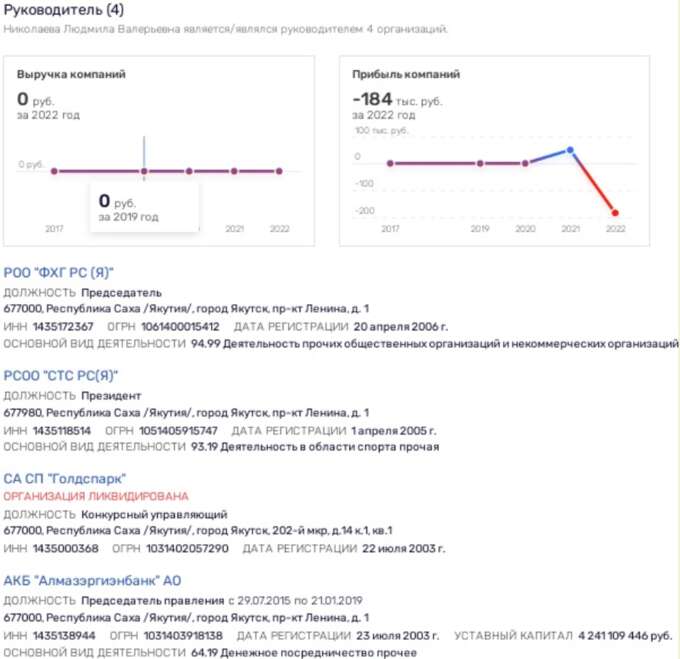This screenshot has height=659, width=680.
Task: Click the "Прибыль компаний" chart title
Action: 406,75
